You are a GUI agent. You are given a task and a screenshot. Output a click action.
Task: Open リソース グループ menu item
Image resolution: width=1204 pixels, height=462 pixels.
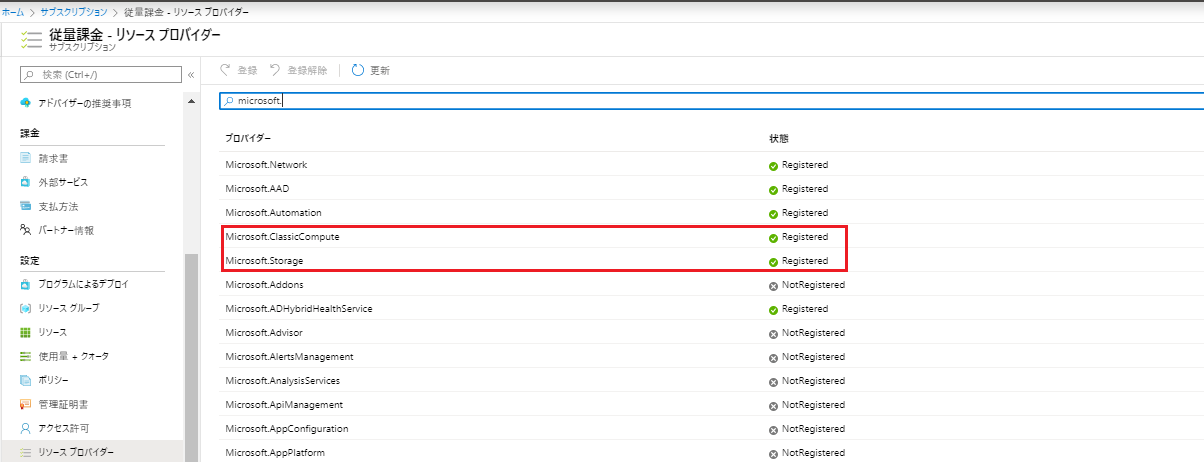(69, 308)
